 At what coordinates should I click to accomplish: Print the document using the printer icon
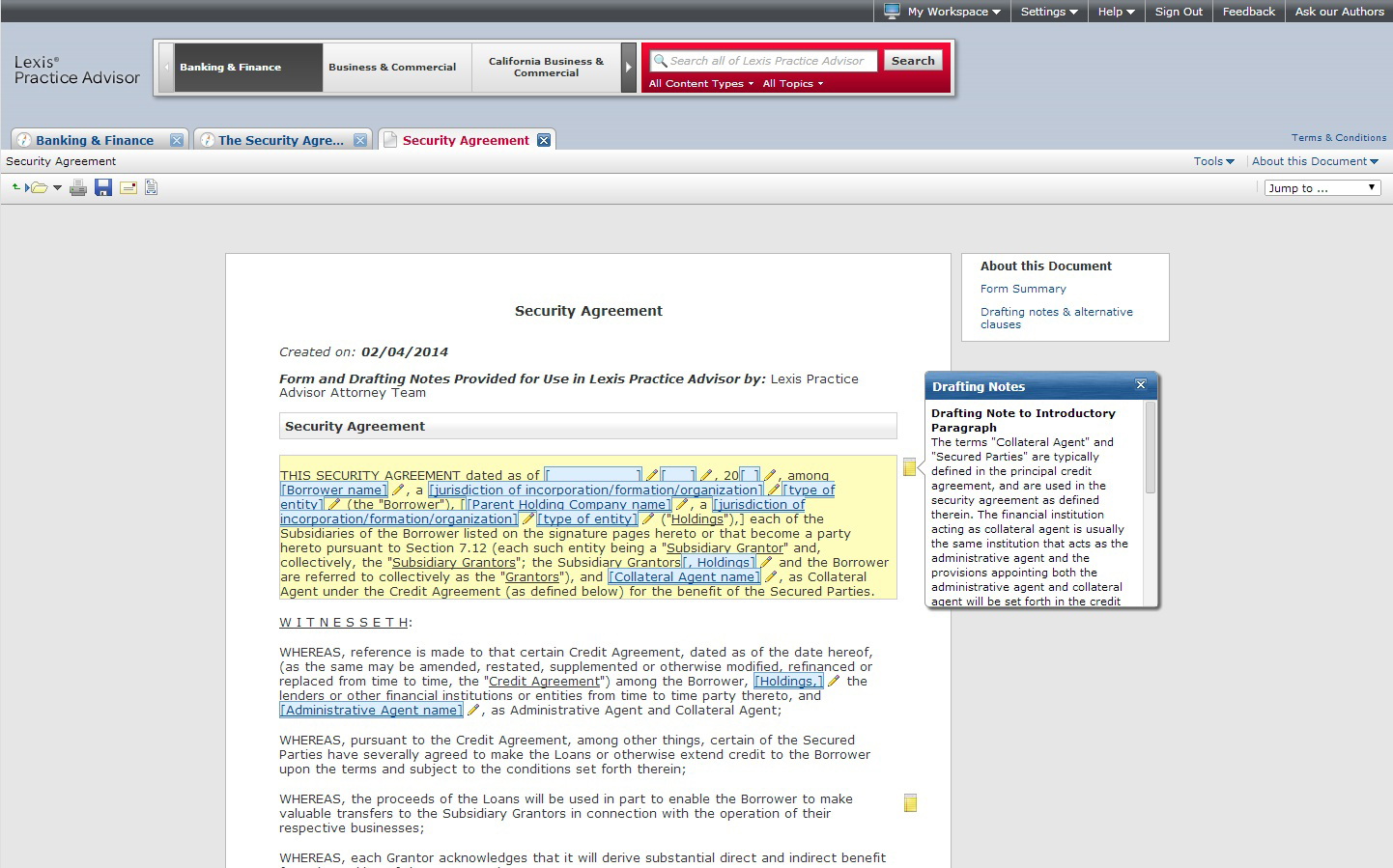pyautogui.click(x=78, y=187)
